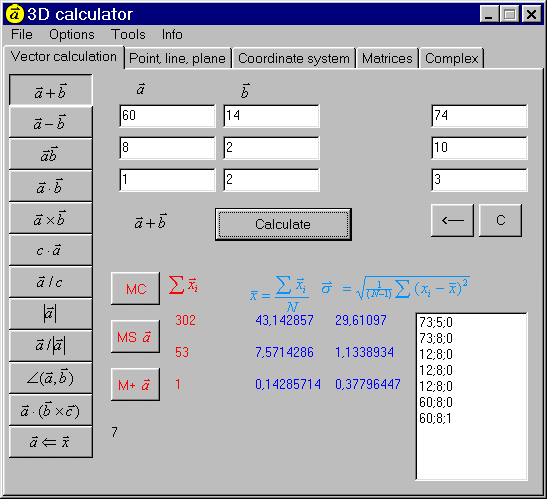This screenshot has width=547, height=499.
Task: Click the sum value 53
Action: tap(182, 352)
